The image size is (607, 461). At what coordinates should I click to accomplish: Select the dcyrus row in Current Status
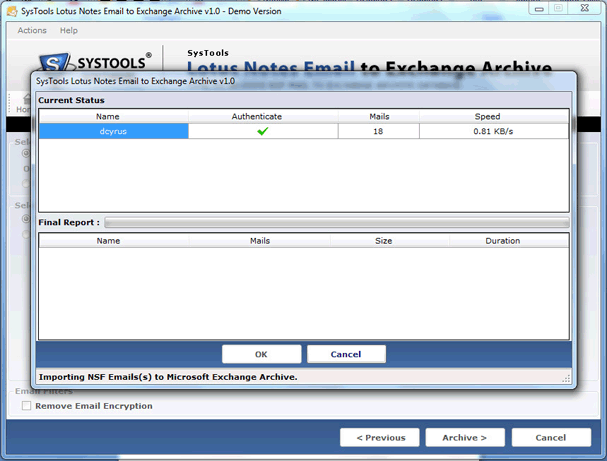click(304, 131)
